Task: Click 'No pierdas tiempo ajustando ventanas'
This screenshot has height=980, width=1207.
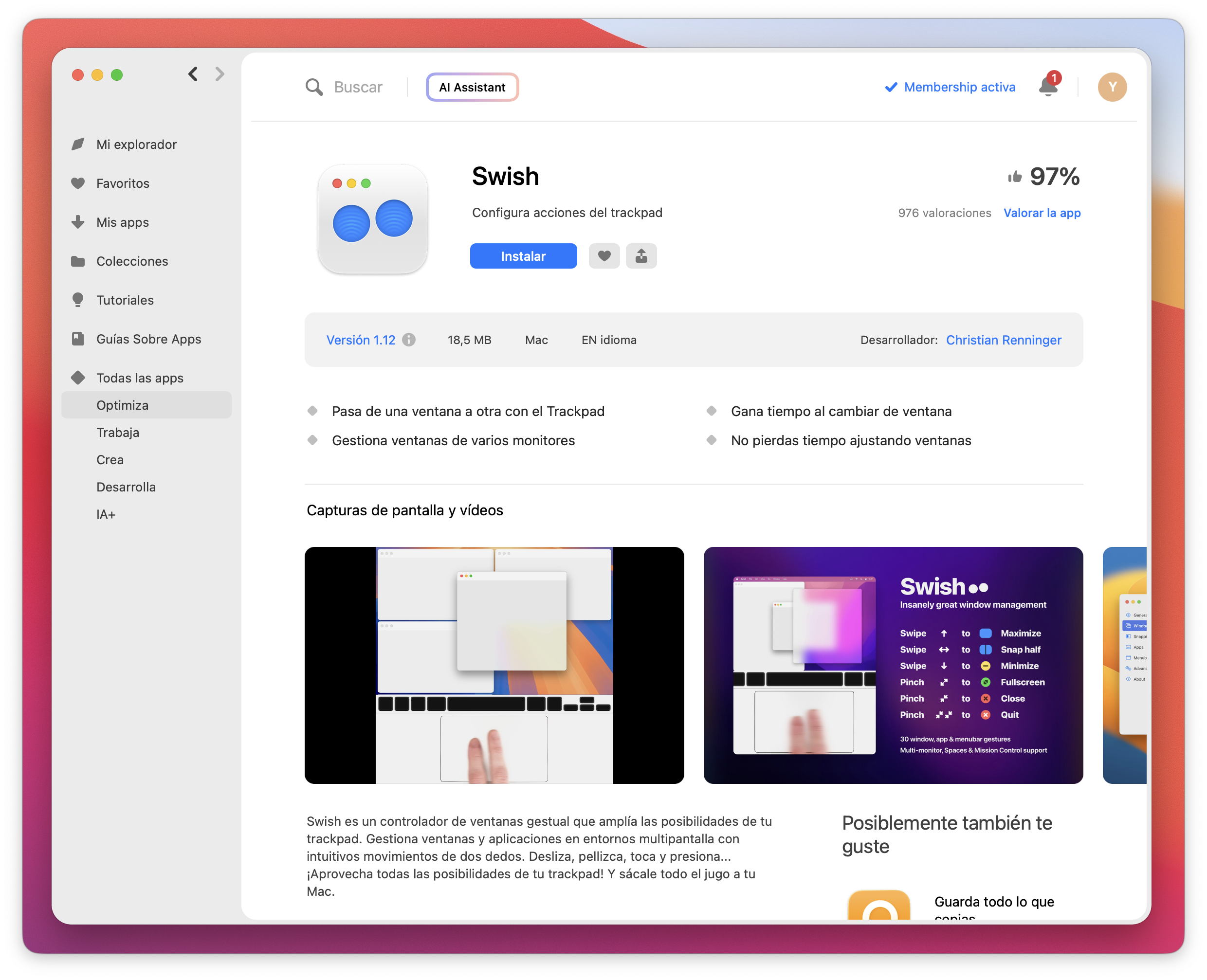Action: [x=850, y=440]
